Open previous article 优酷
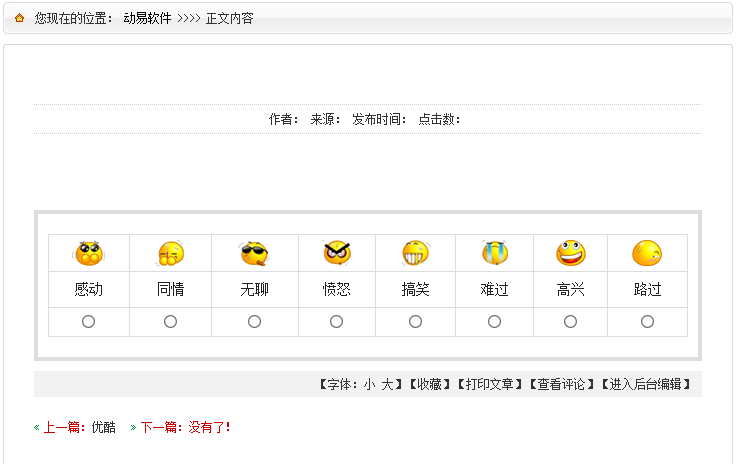 [104, 427]
